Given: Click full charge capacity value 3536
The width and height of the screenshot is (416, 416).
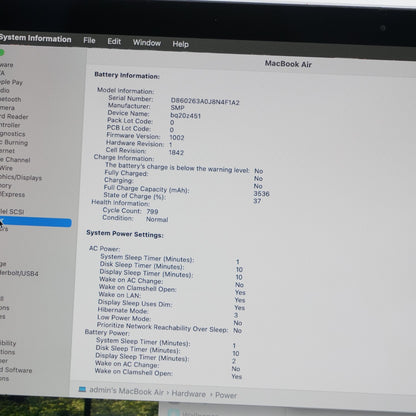Looking at the screenshot, I should 261,194.
